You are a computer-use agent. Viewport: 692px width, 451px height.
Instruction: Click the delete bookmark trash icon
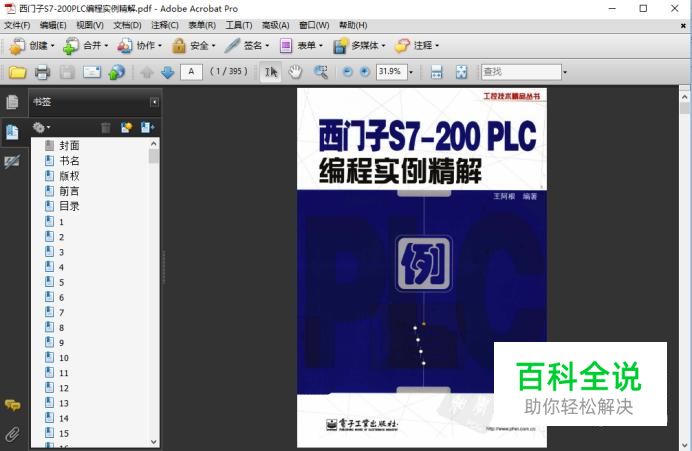pos(105,128)
